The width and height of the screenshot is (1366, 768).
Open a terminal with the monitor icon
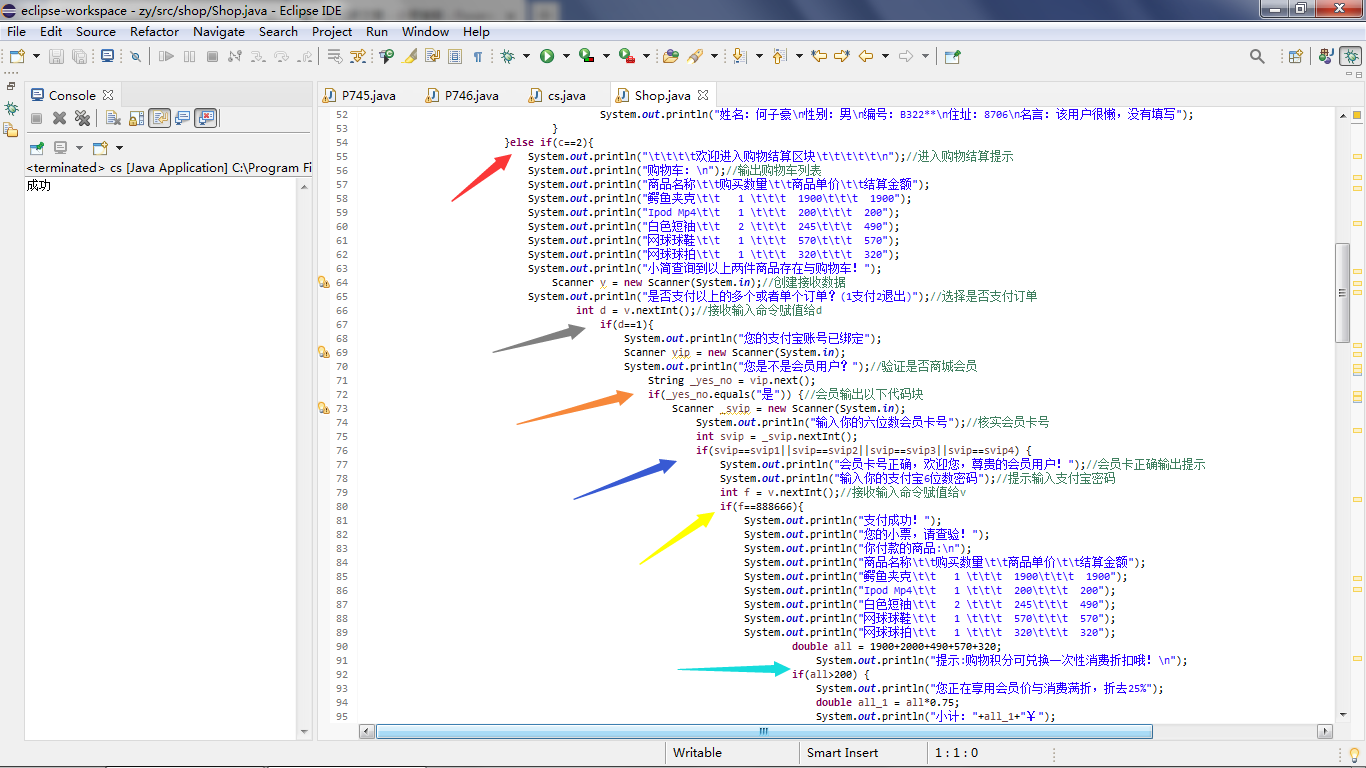pyautogui.click(x=107, y=56)
